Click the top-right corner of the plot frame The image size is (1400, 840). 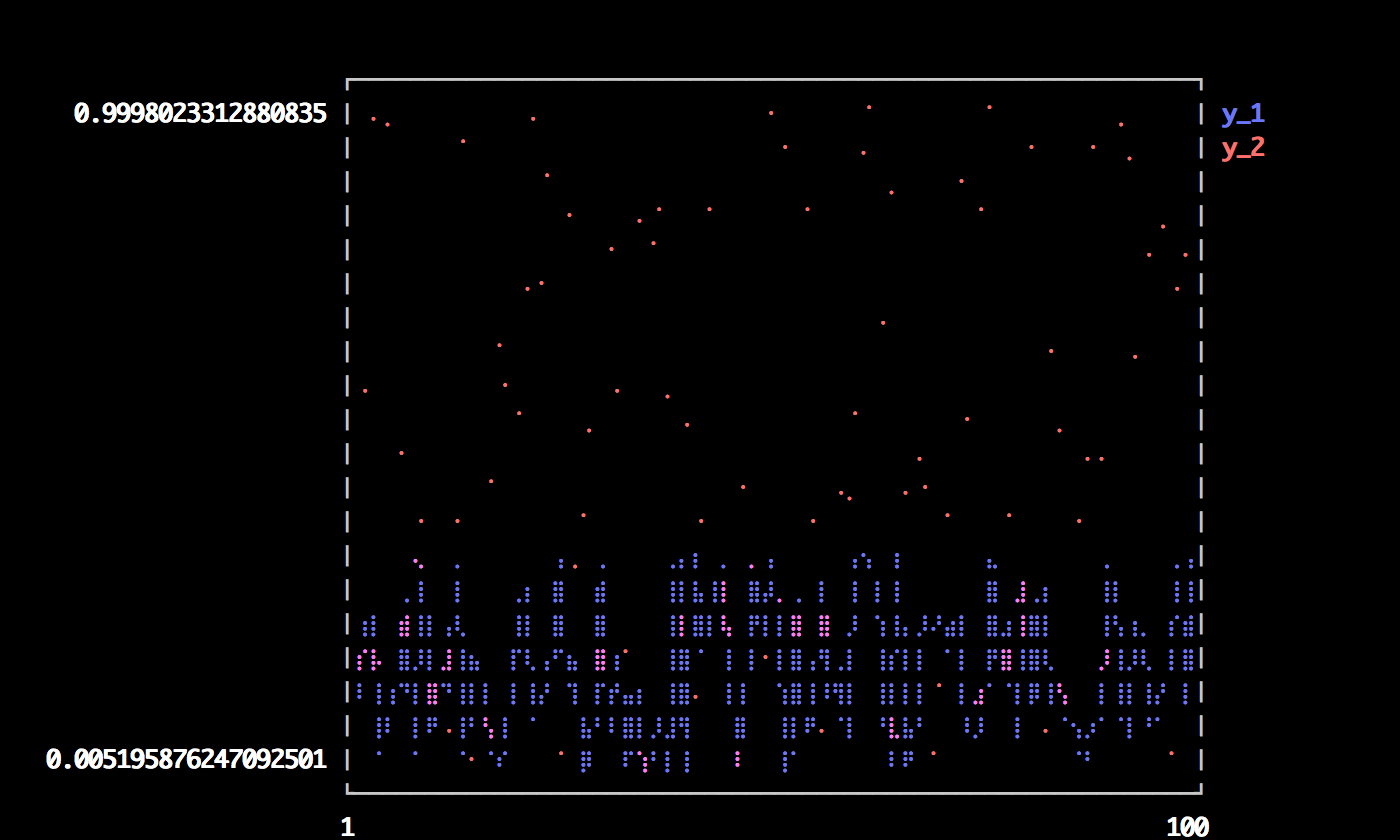(1201, 79)
